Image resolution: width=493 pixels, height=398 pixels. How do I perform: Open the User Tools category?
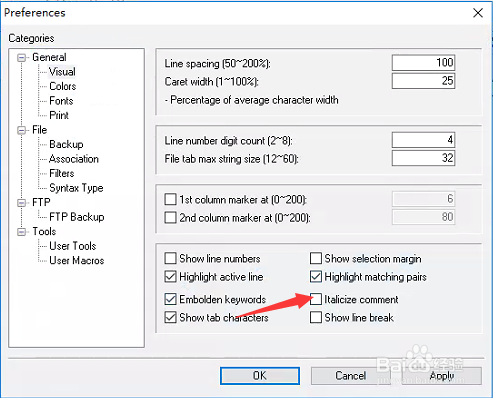point(73,246)
